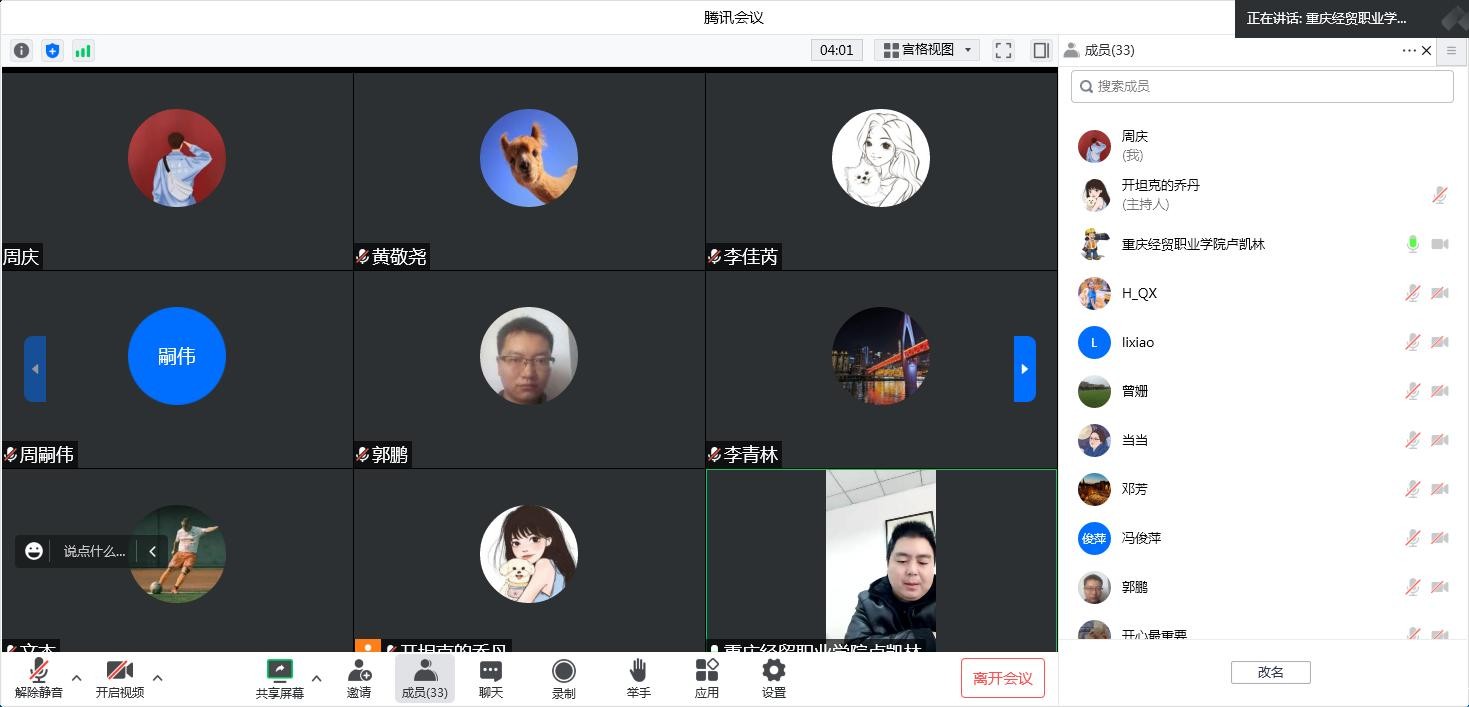The image size is (1469, 707).
Task: Open the blue security shield icon
Action: tap(52, 50)
